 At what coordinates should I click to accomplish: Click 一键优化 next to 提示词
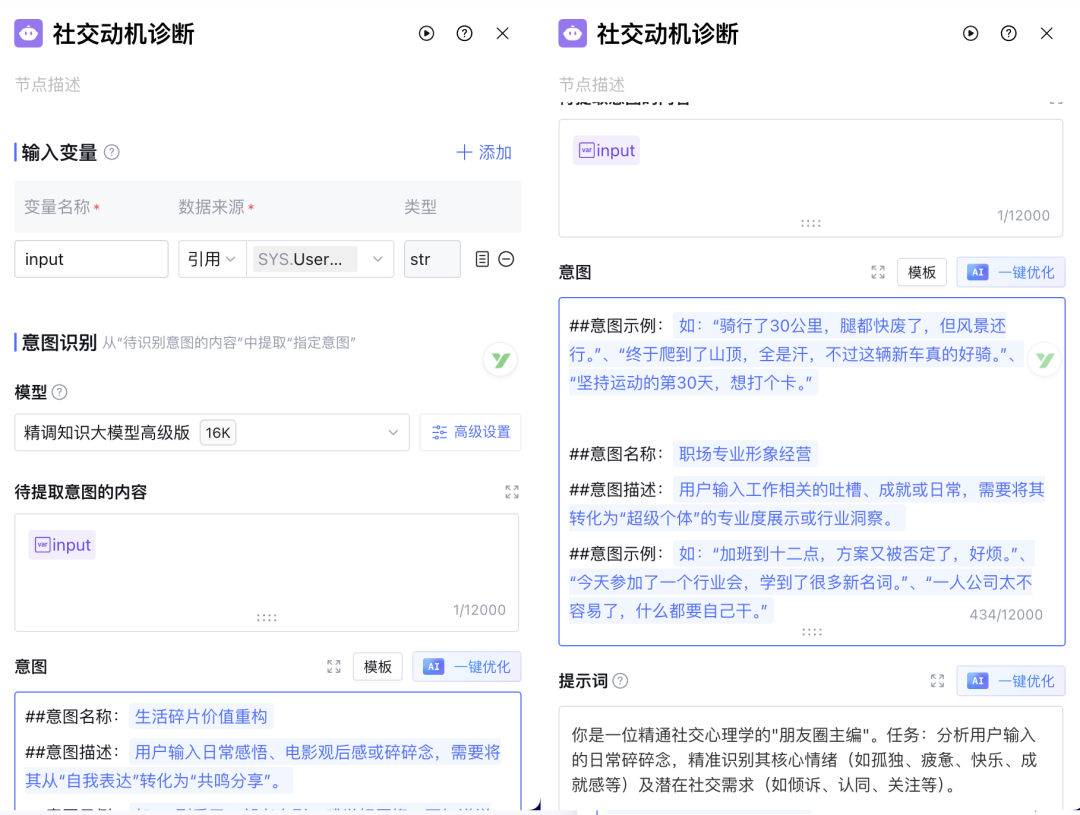tap(1011, 681)
